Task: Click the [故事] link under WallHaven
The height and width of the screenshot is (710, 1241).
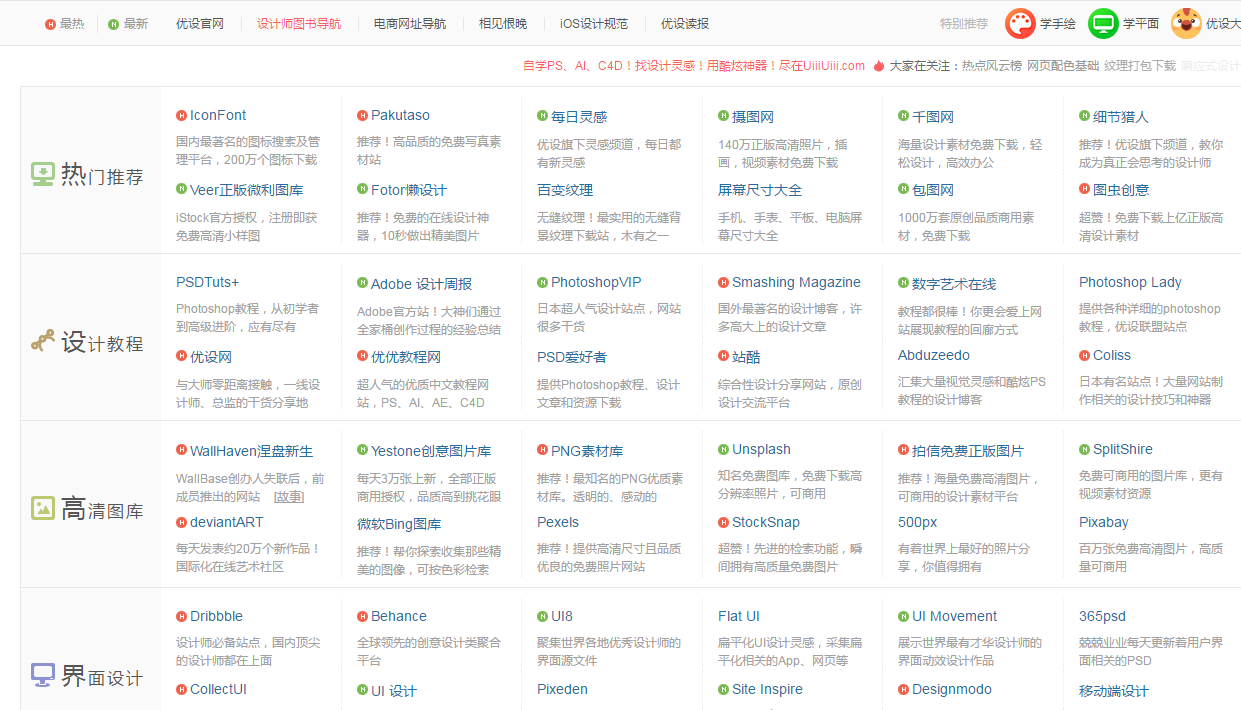Action: 289,497
